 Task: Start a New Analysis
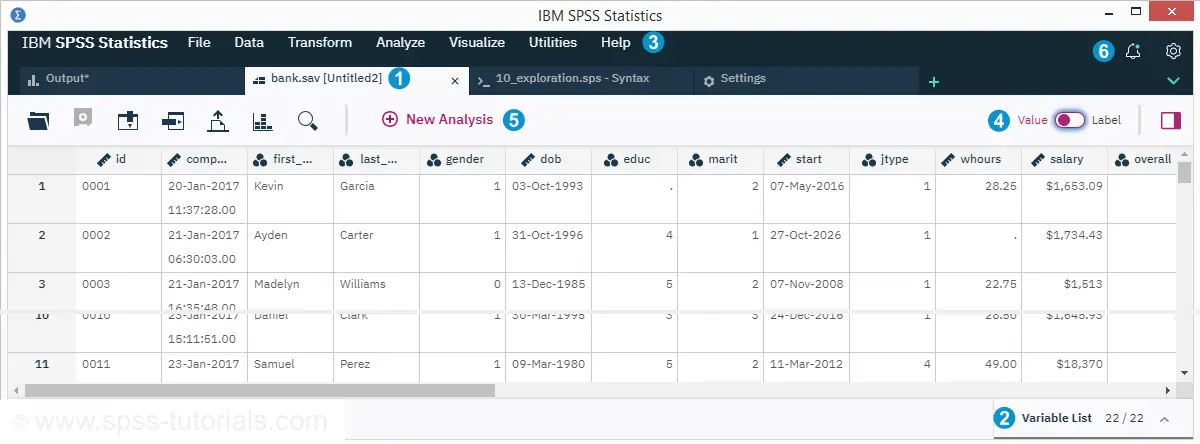438,119
